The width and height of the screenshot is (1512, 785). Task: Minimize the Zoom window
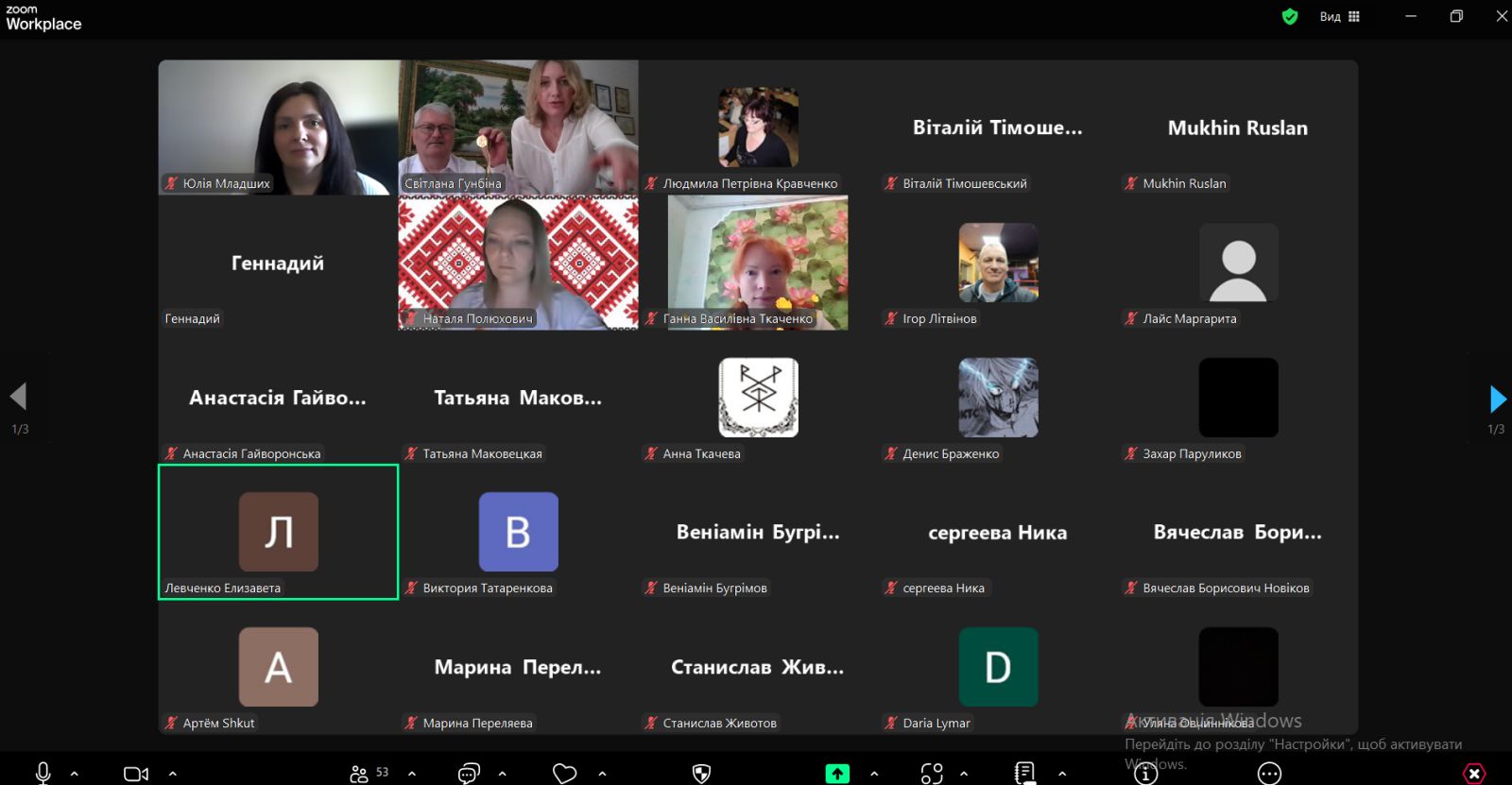(x=1411, y=16)
